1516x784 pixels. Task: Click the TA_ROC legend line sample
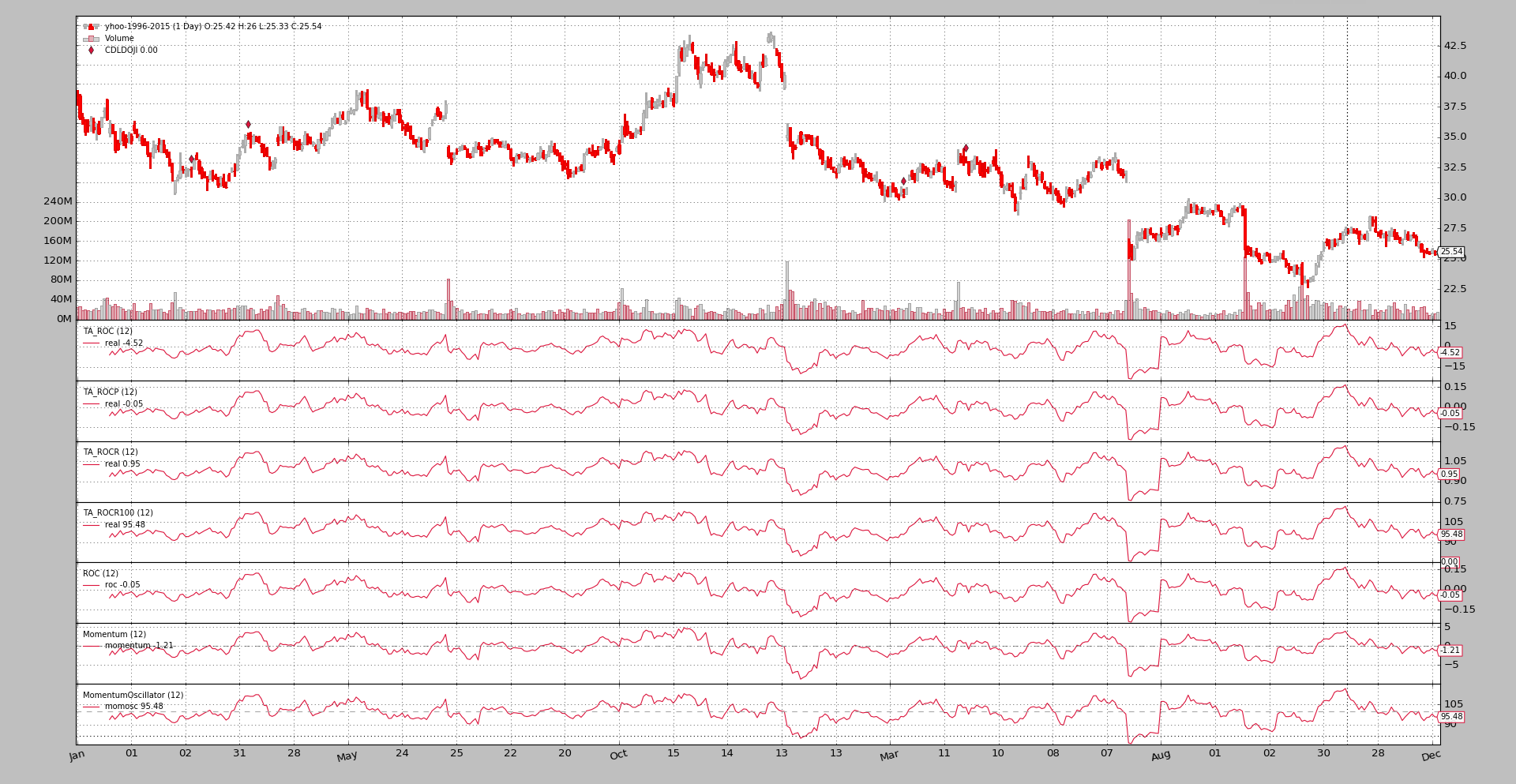(91, 343)
